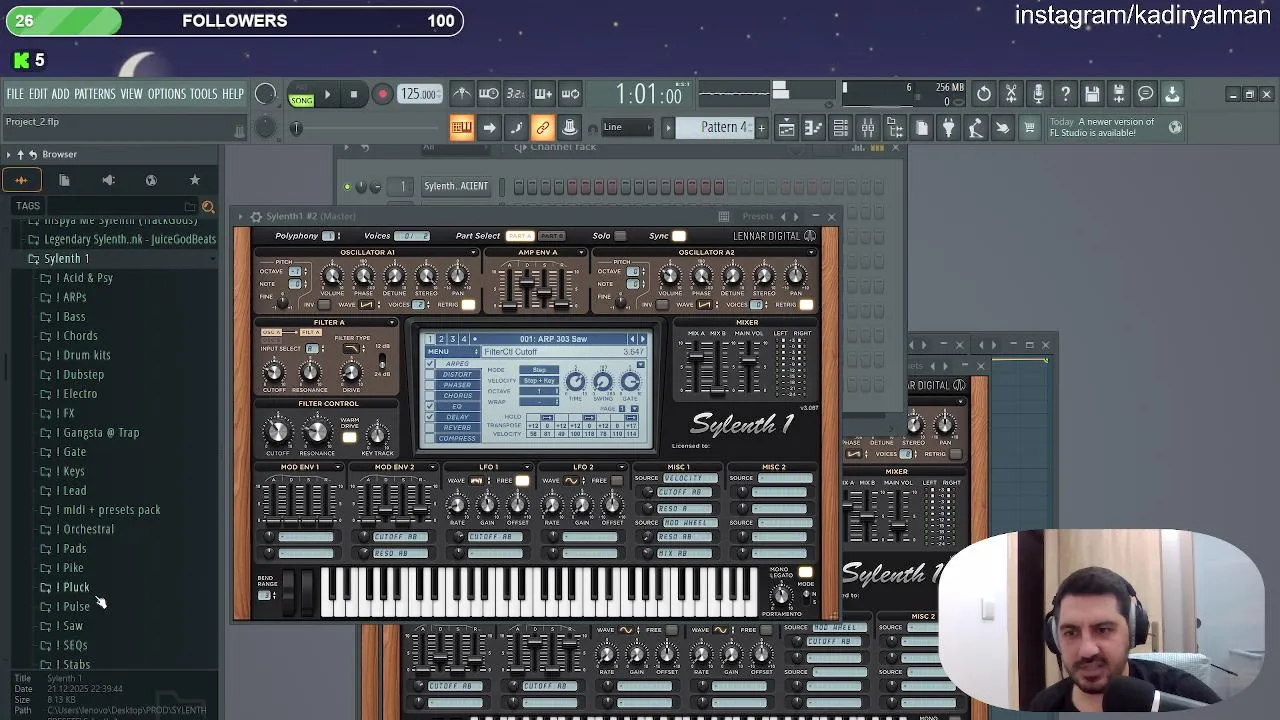Select preset bank tab 2 in Sylenth1
This screenshot has width=1280, height=720.
pyautogui.click(x=441, y=339)
